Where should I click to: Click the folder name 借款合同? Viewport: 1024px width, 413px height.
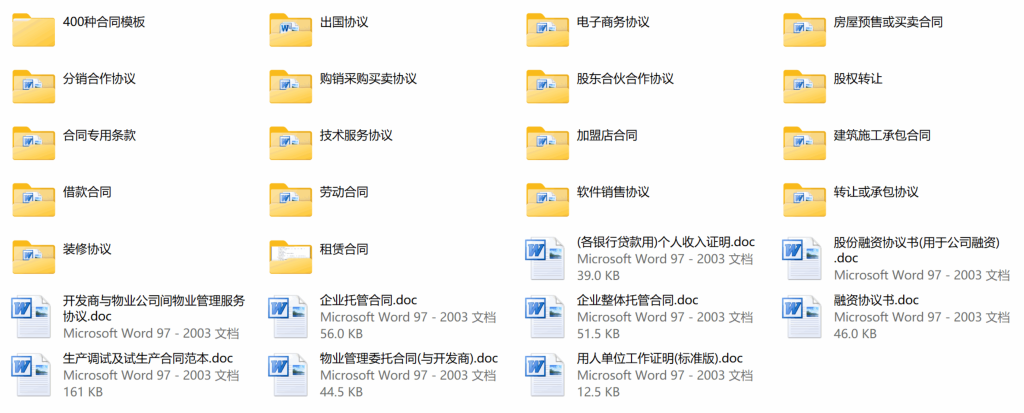[x=87, y=193]
